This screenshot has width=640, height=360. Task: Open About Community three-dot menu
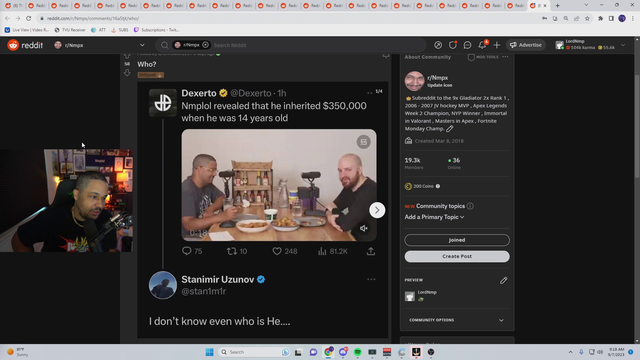click(x=505, y=57)
